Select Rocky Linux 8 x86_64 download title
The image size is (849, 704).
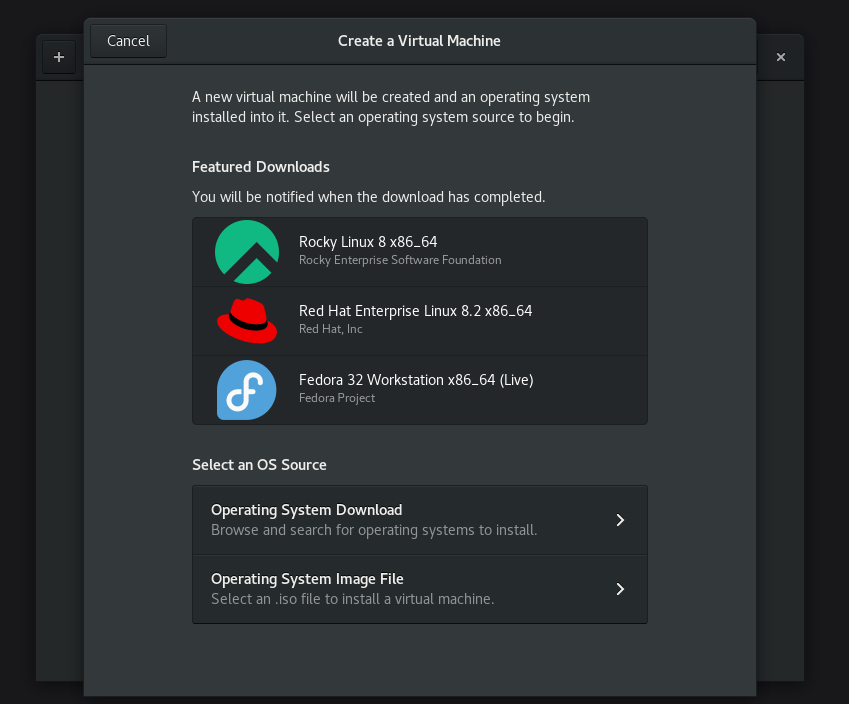tap(367, 242)
